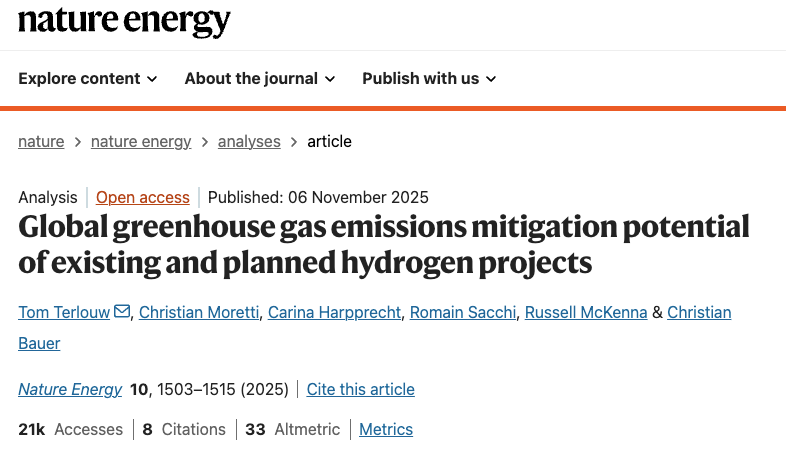Open the nature energy breadcrumb link

[141, 142]
